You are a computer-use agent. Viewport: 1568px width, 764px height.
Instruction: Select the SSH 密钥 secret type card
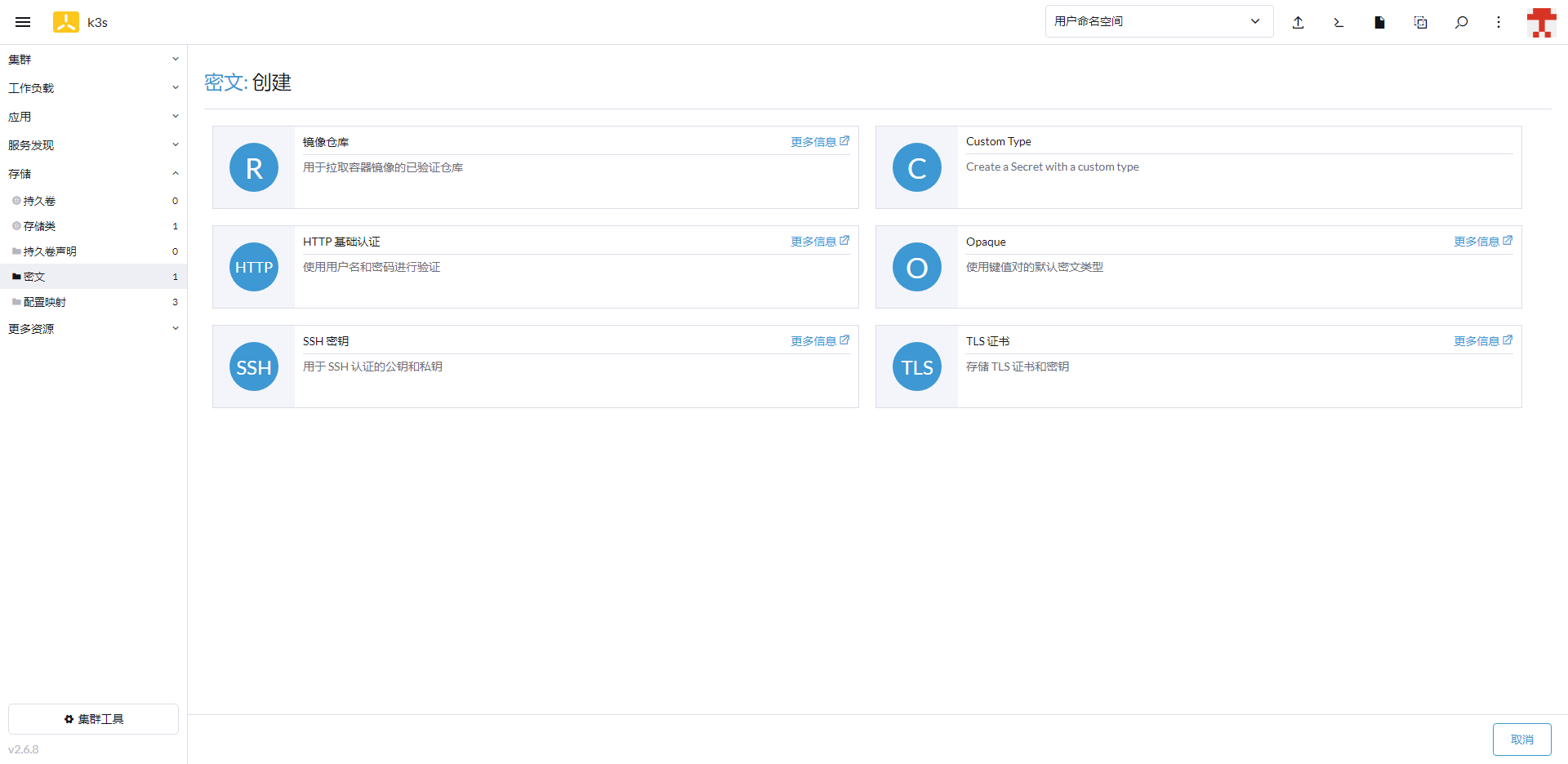pos(535,366)
